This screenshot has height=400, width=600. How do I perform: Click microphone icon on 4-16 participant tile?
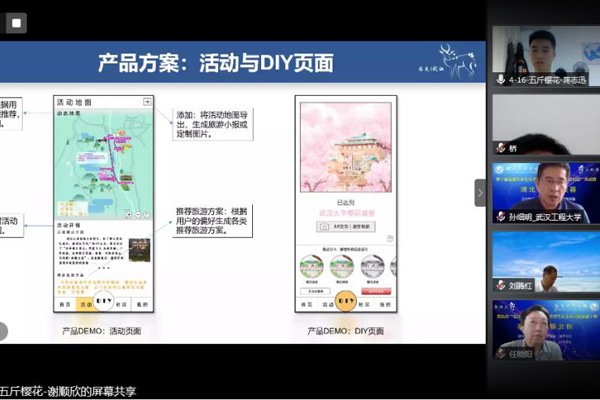tap(500, 78)
